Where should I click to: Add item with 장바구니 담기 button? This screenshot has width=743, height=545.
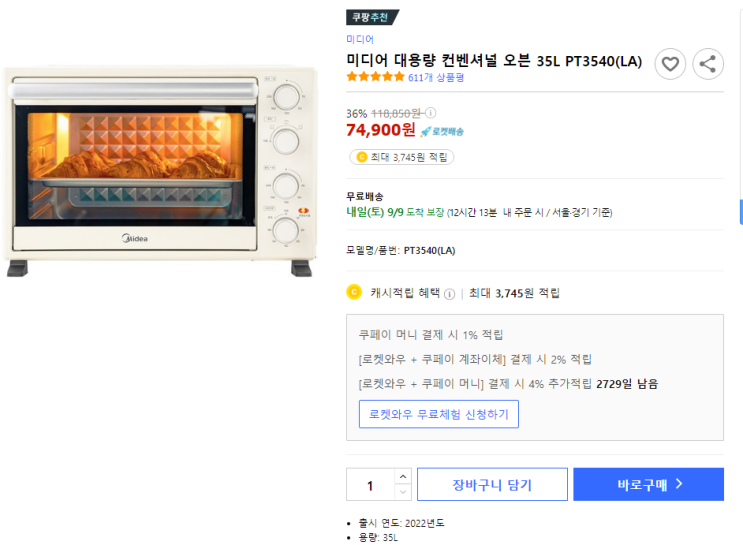pos(492,485)
